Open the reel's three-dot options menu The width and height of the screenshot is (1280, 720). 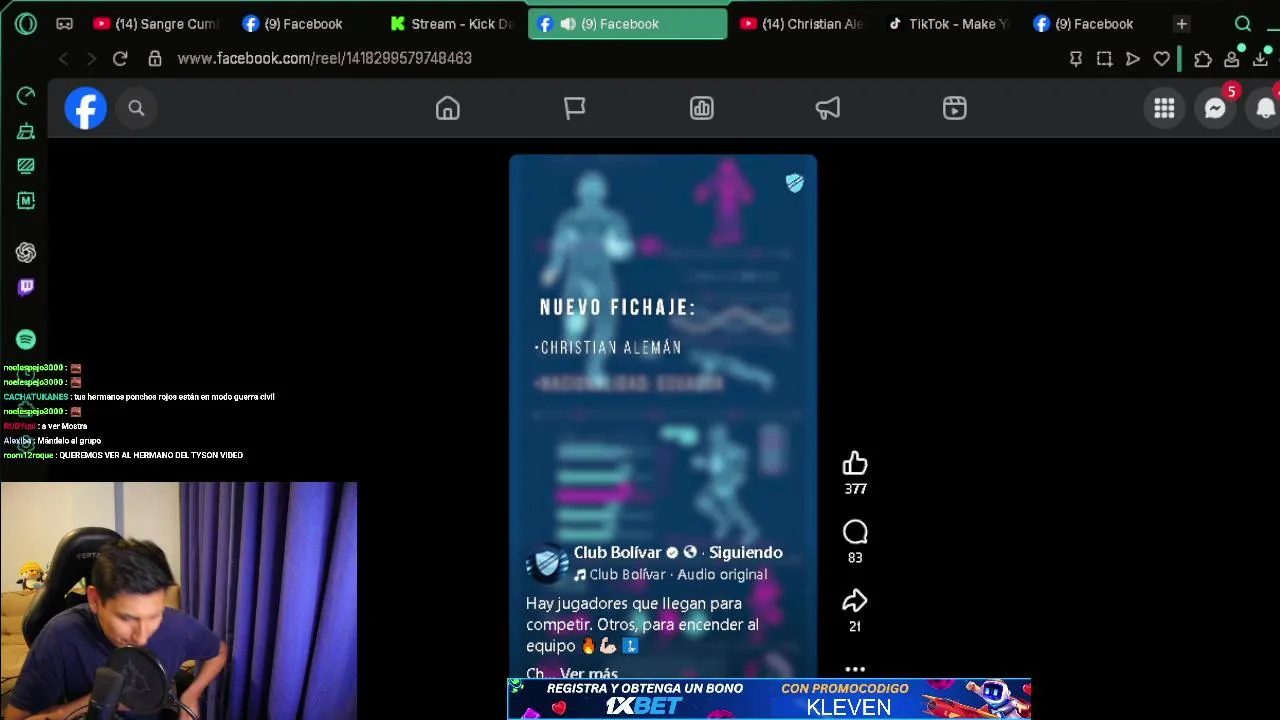(855, 669)
